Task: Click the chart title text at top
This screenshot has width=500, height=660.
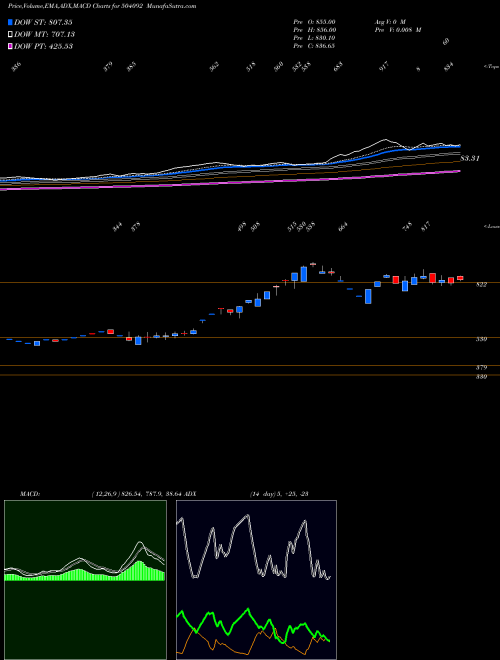Action: coord(102,6)
